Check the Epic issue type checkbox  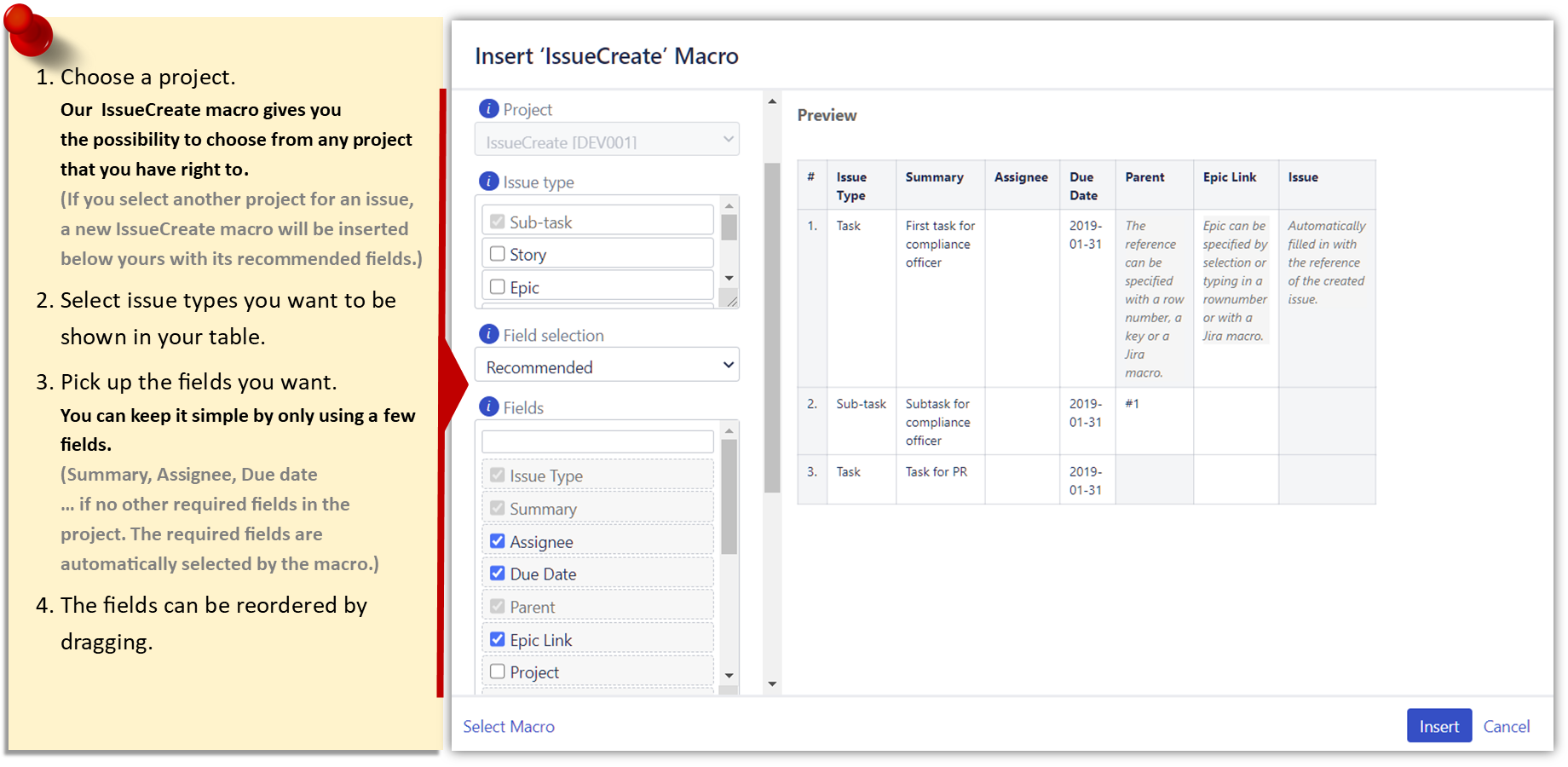click(x=498, y=287)
